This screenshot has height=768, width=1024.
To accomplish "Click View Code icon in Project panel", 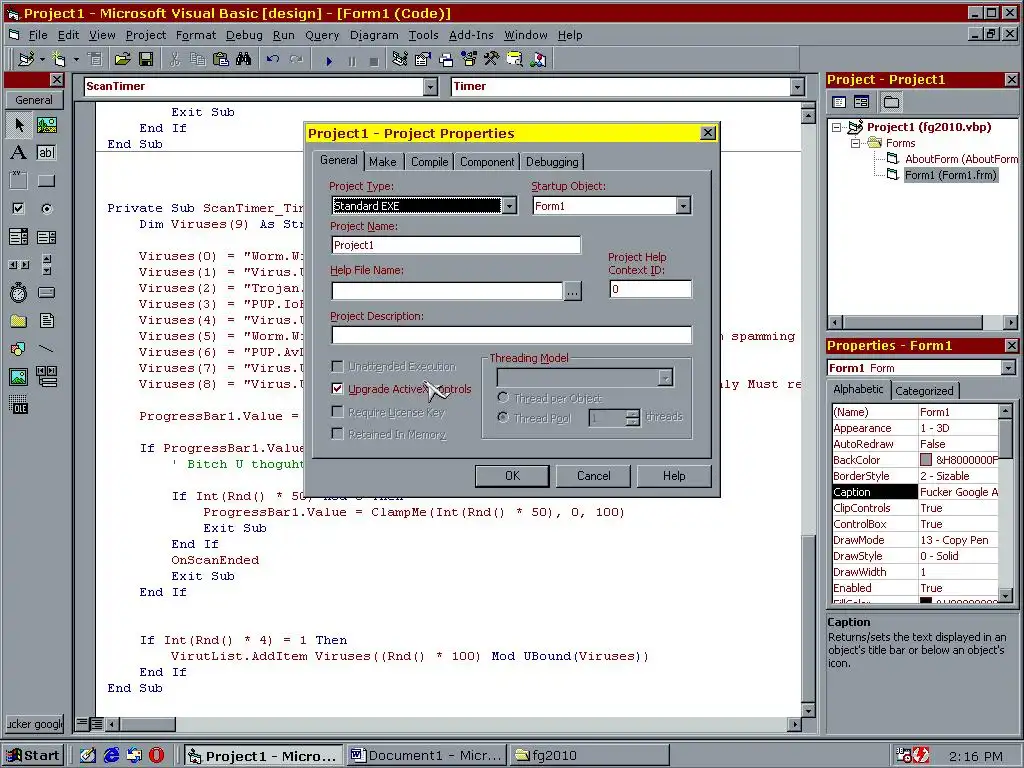I will point(840,102).
